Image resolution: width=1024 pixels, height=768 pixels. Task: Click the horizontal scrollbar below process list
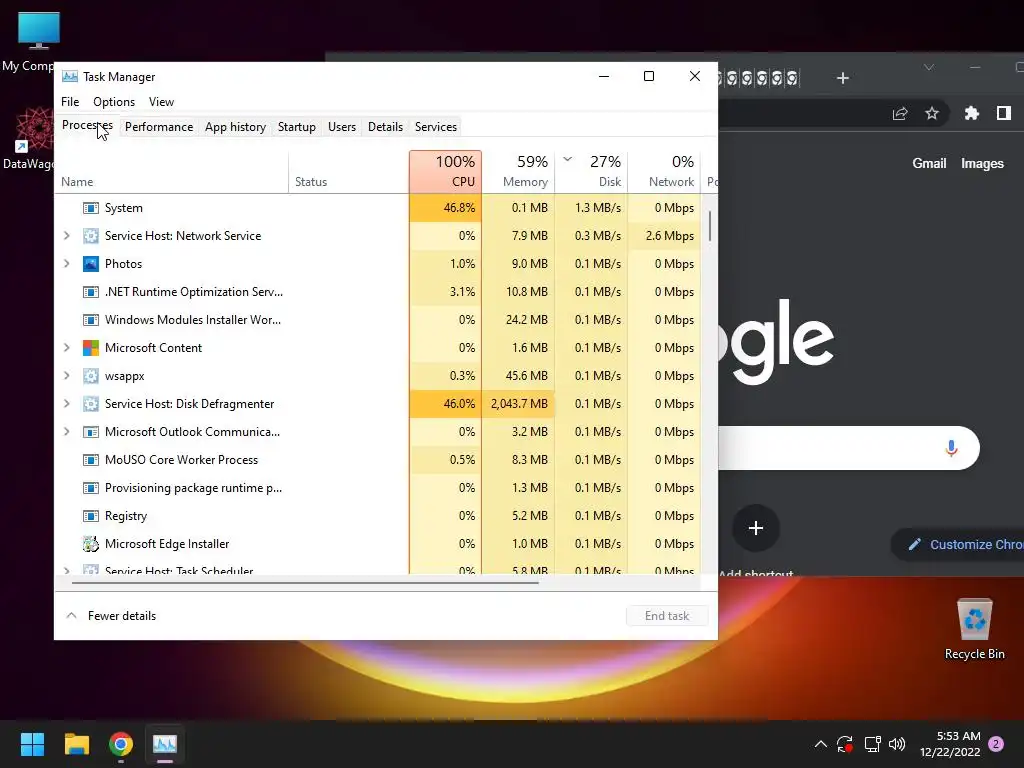point(305,582)
